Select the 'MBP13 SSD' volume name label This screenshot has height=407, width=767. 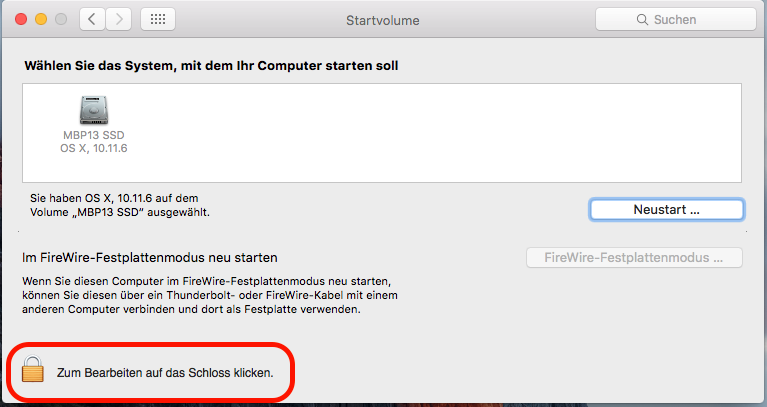[x=94, y=134]
